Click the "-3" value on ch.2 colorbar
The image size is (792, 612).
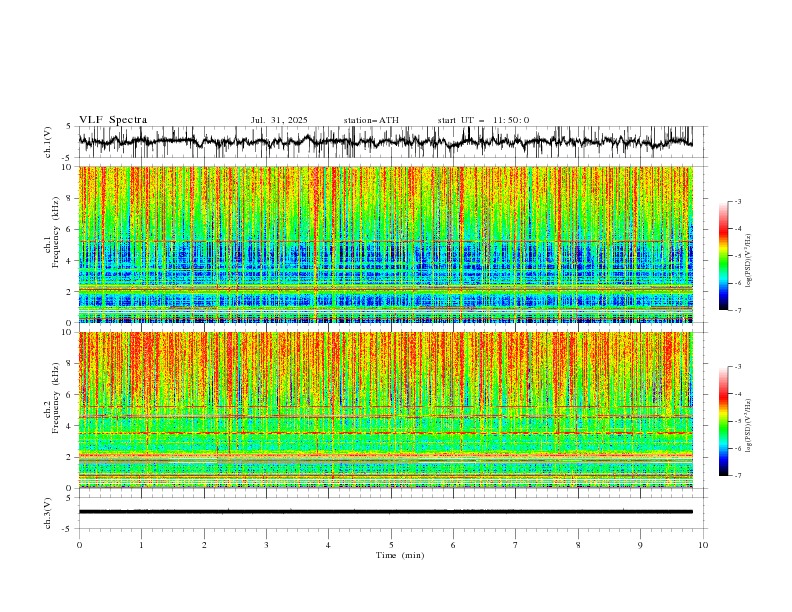point(737,367)
